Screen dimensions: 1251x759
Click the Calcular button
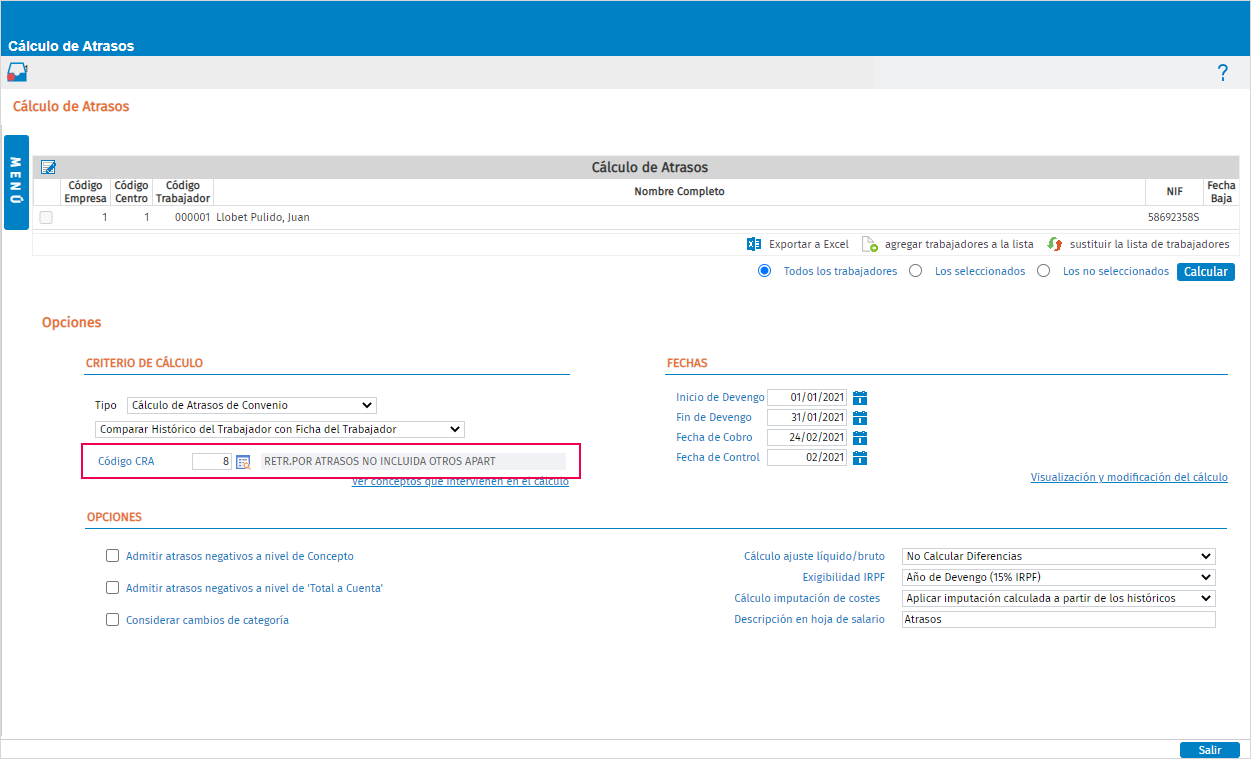pyautogui.click(x=1206, y=272)
